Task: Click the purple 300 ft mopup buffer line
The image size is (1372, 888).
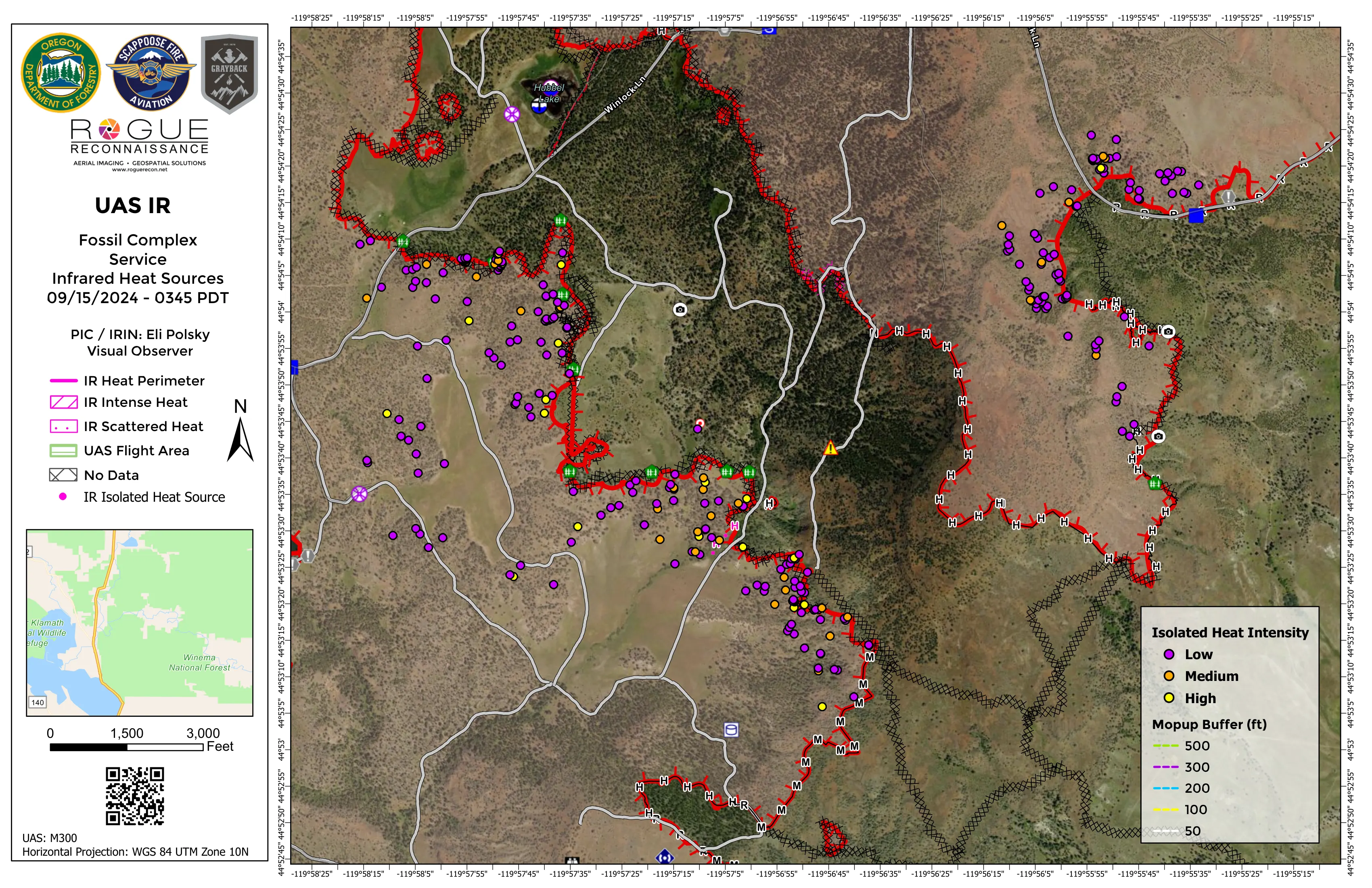Action: point(1166,767)
